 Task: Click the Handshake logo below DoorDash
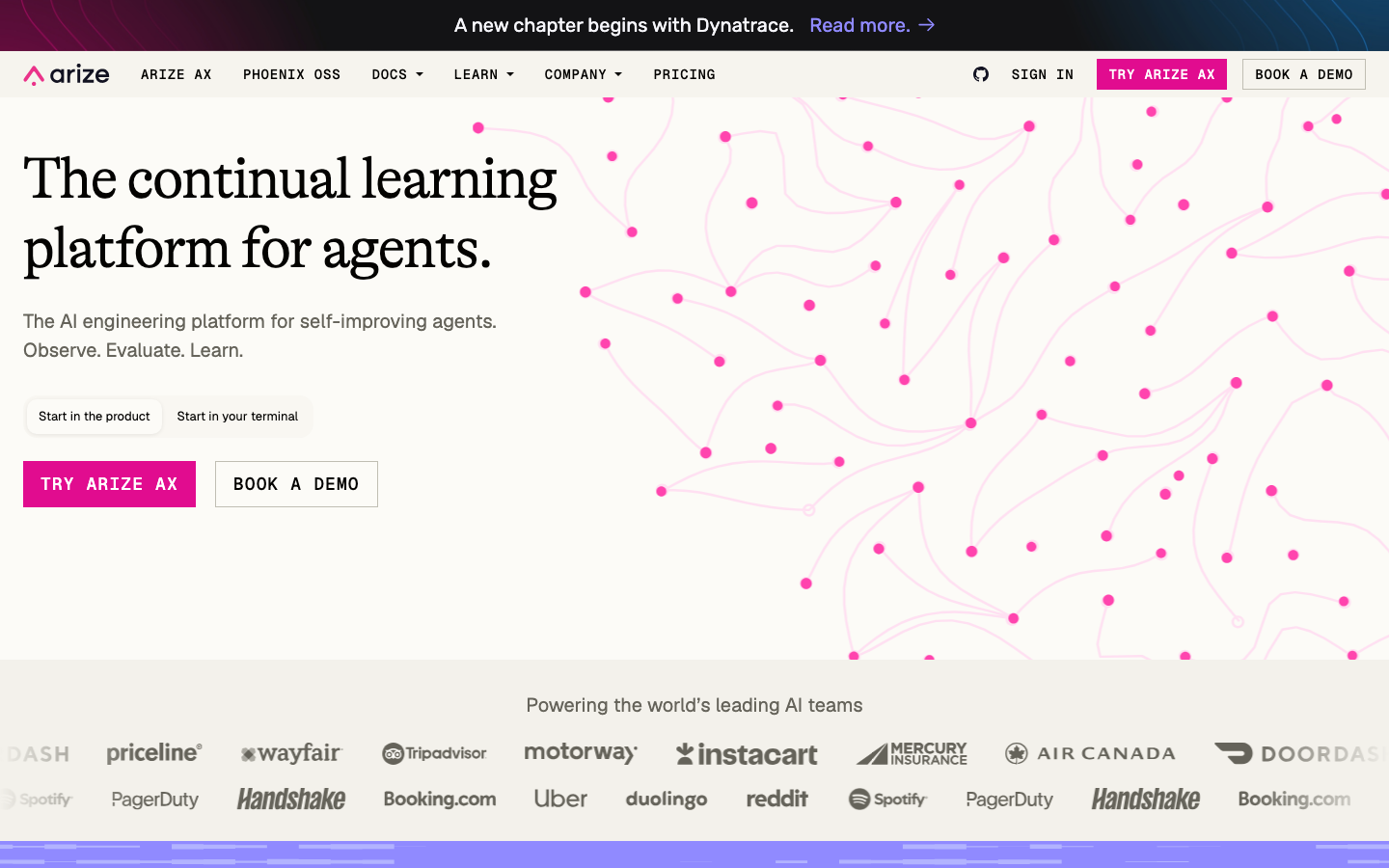click(1146, 799)
